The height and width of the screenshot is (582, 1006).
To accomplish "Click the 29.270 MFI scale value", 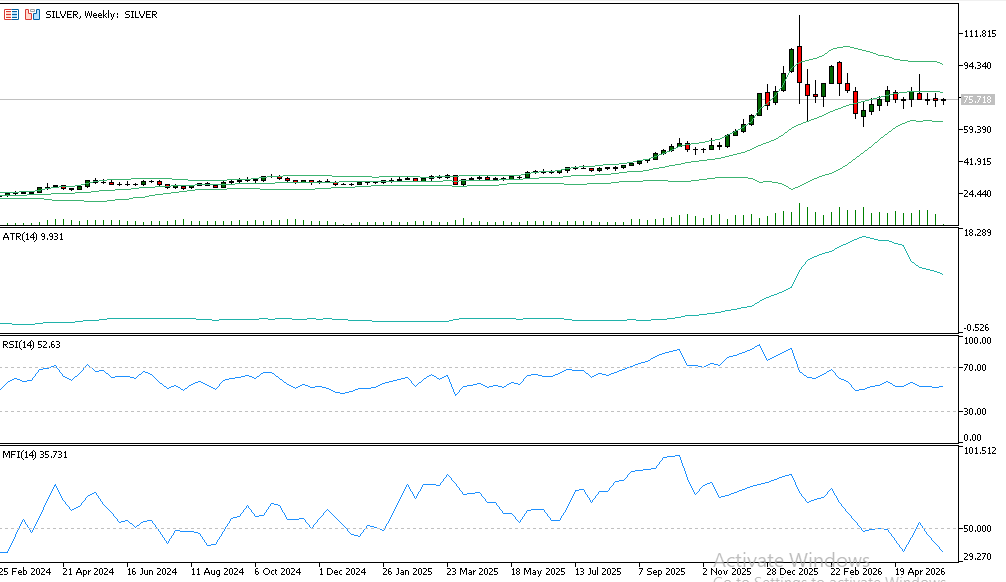I will (x=978, y=557).
